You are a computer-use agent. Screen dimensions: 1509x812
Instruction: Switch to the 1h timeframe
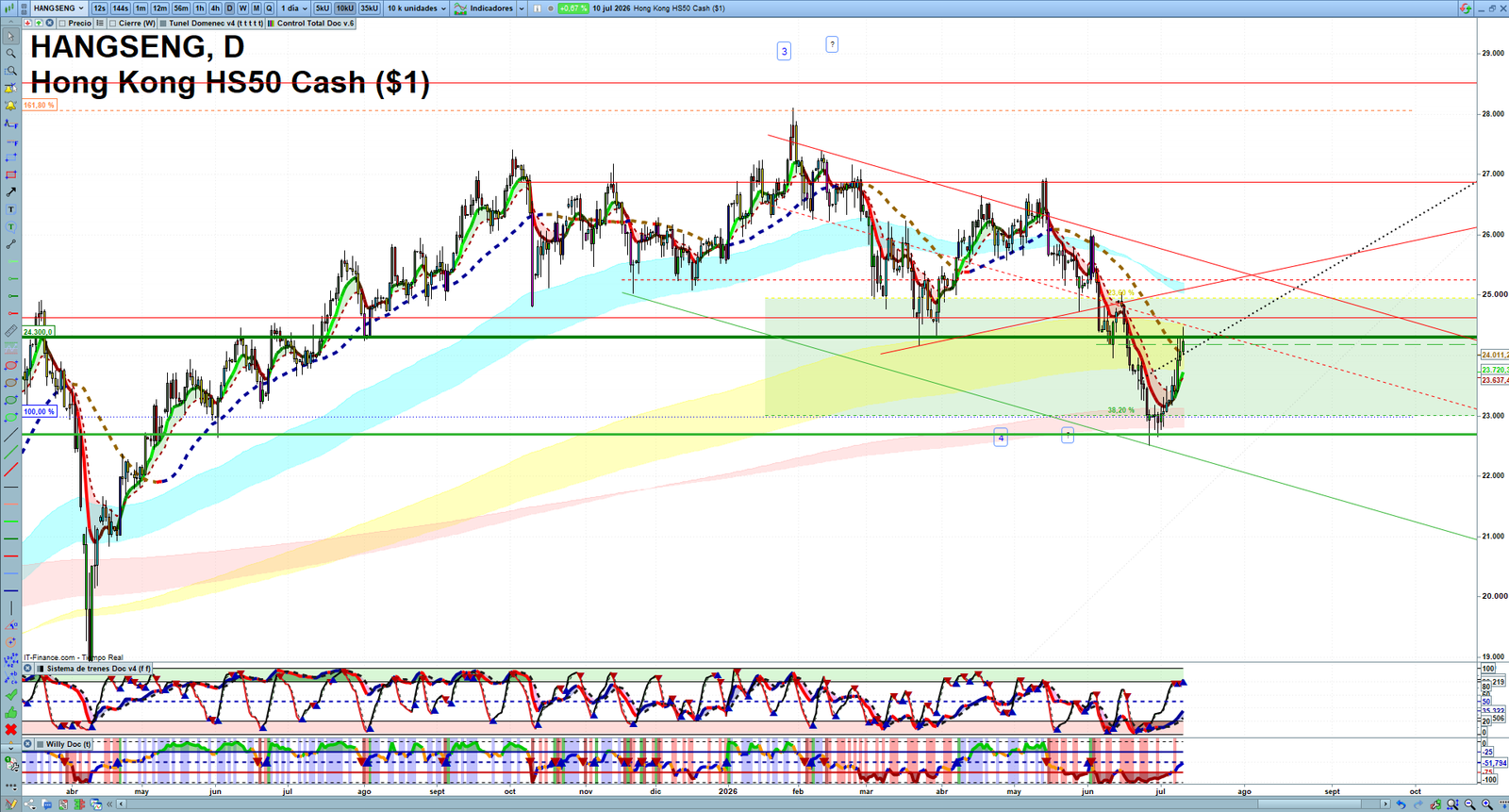(x=200, y=8)
